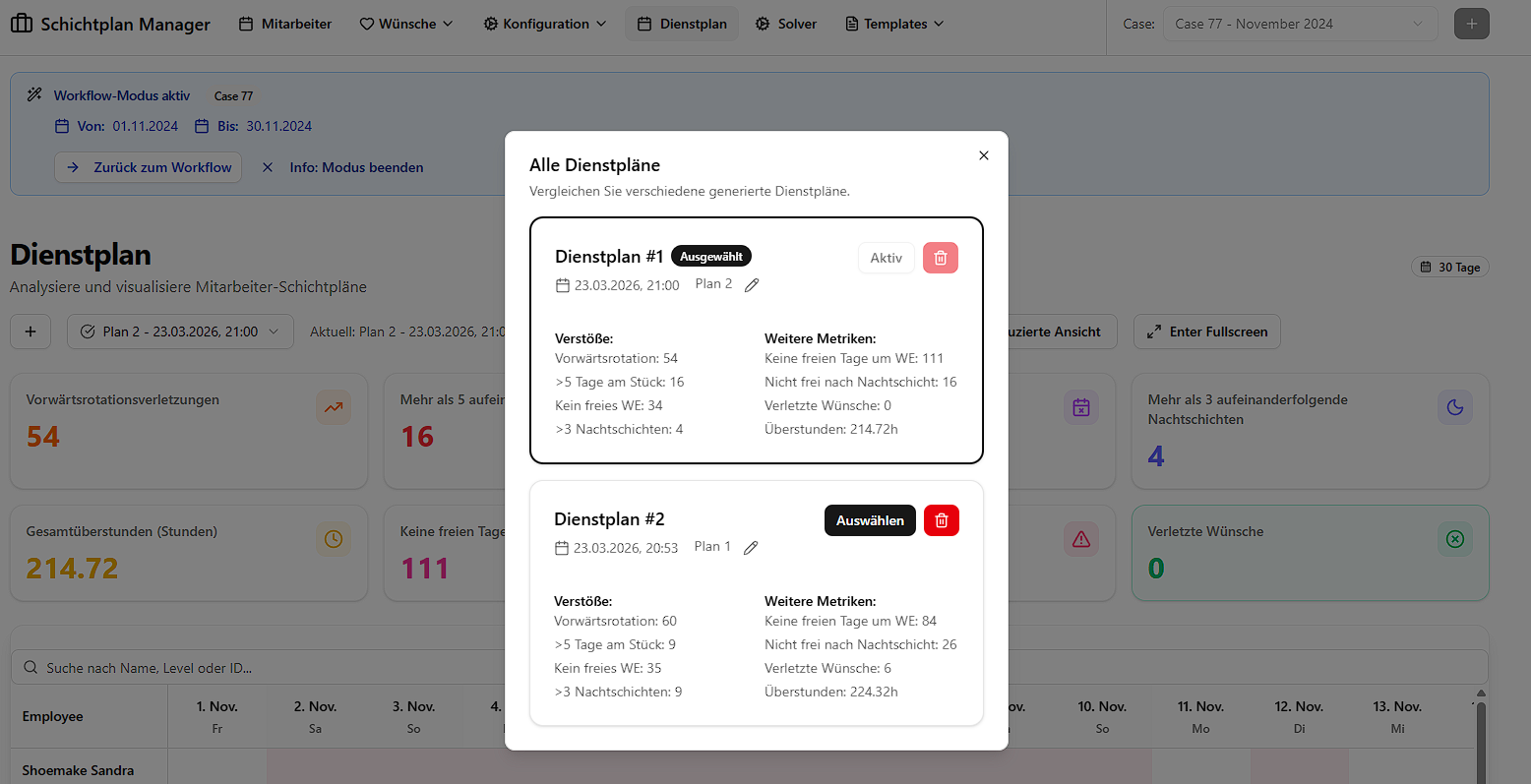Close the Alle Dienstpläne dialog
1531x784 pixels.
[983, 155]
